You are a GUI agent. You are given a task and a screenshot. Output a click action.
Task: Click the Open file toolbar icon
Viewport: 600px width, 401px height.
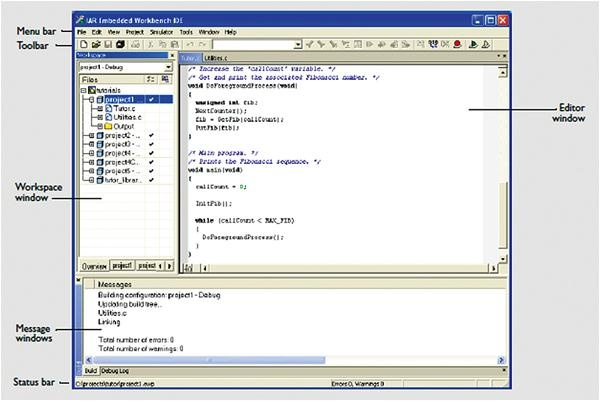tap(95, 45)
